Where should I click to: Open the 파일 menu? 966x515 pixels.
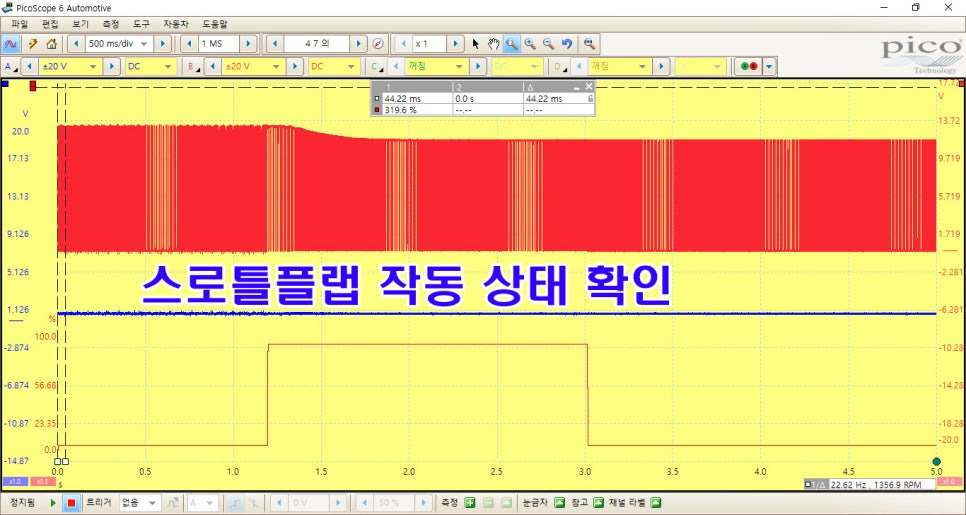coord(19,25)
